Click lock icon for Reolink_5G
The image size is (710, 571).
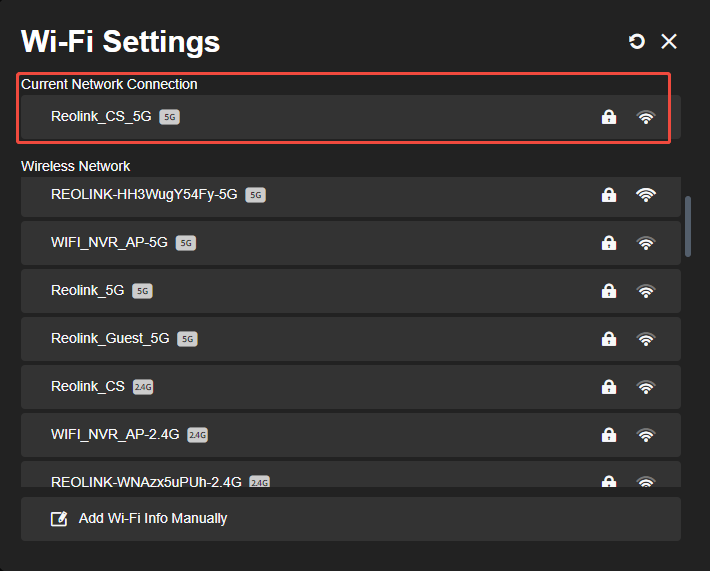coord(609,291)
